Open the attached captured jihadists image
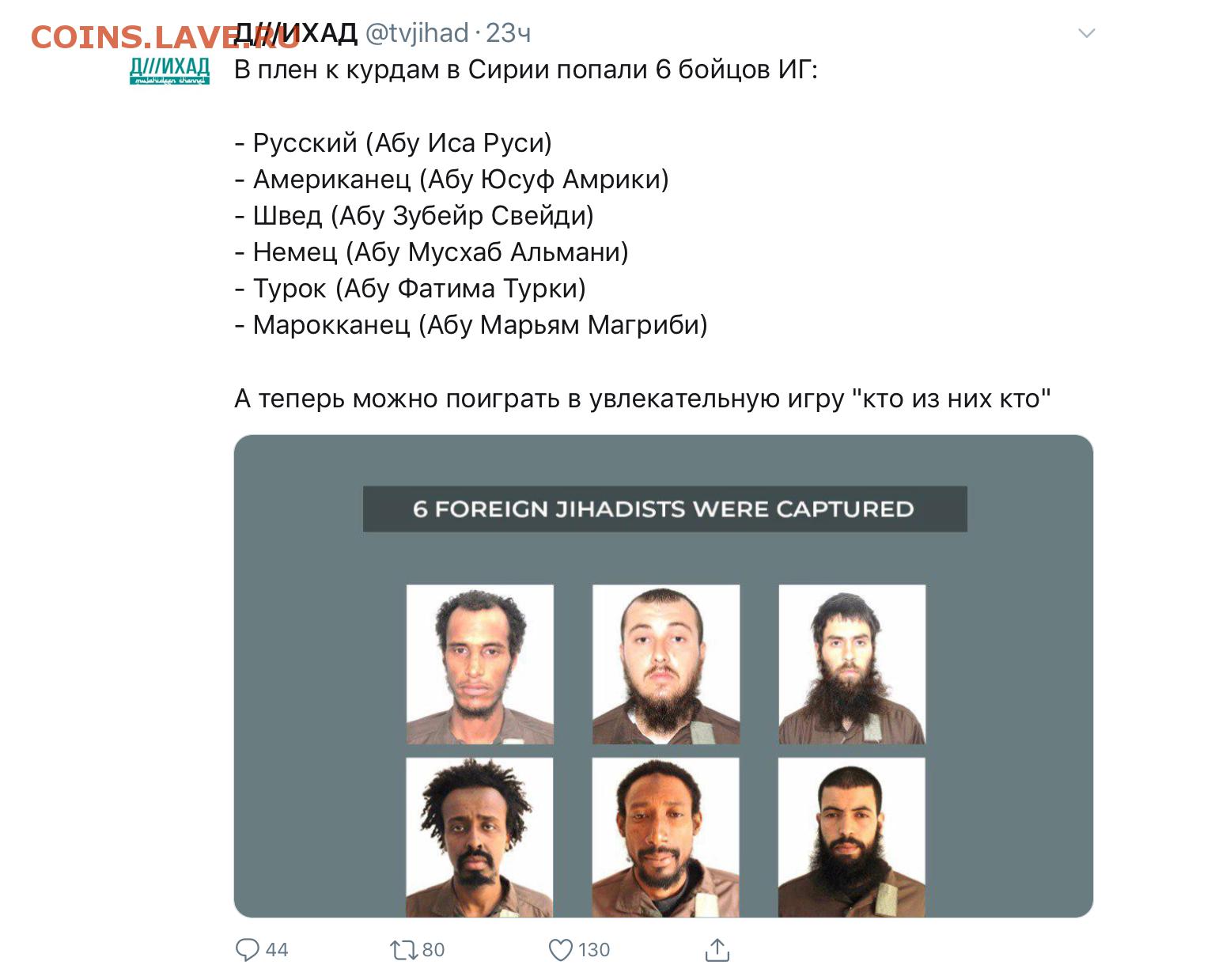1215x980 pixels. pyautogui.click(x=663, y=675)
